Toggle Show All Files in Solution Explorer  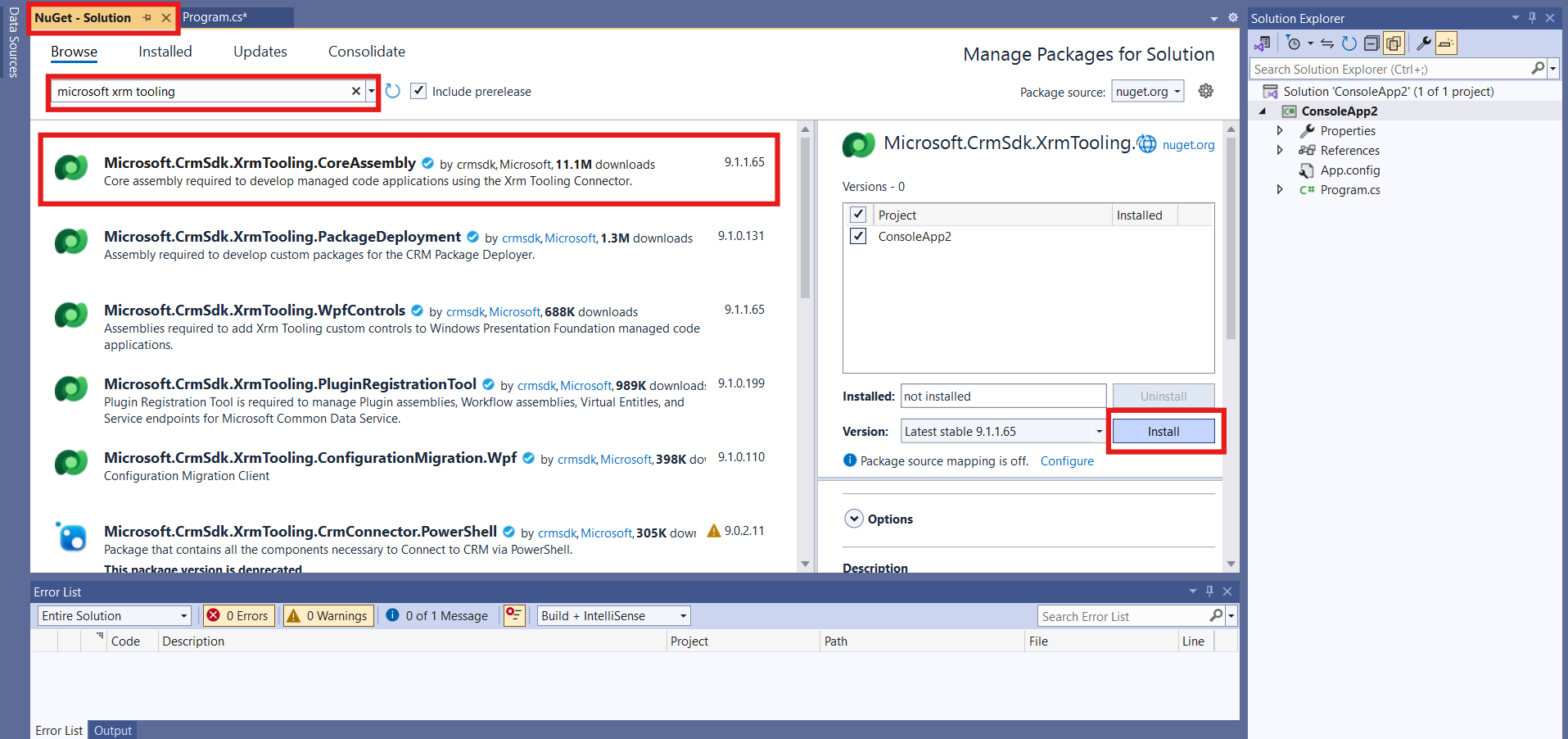tap(1393, 43)
